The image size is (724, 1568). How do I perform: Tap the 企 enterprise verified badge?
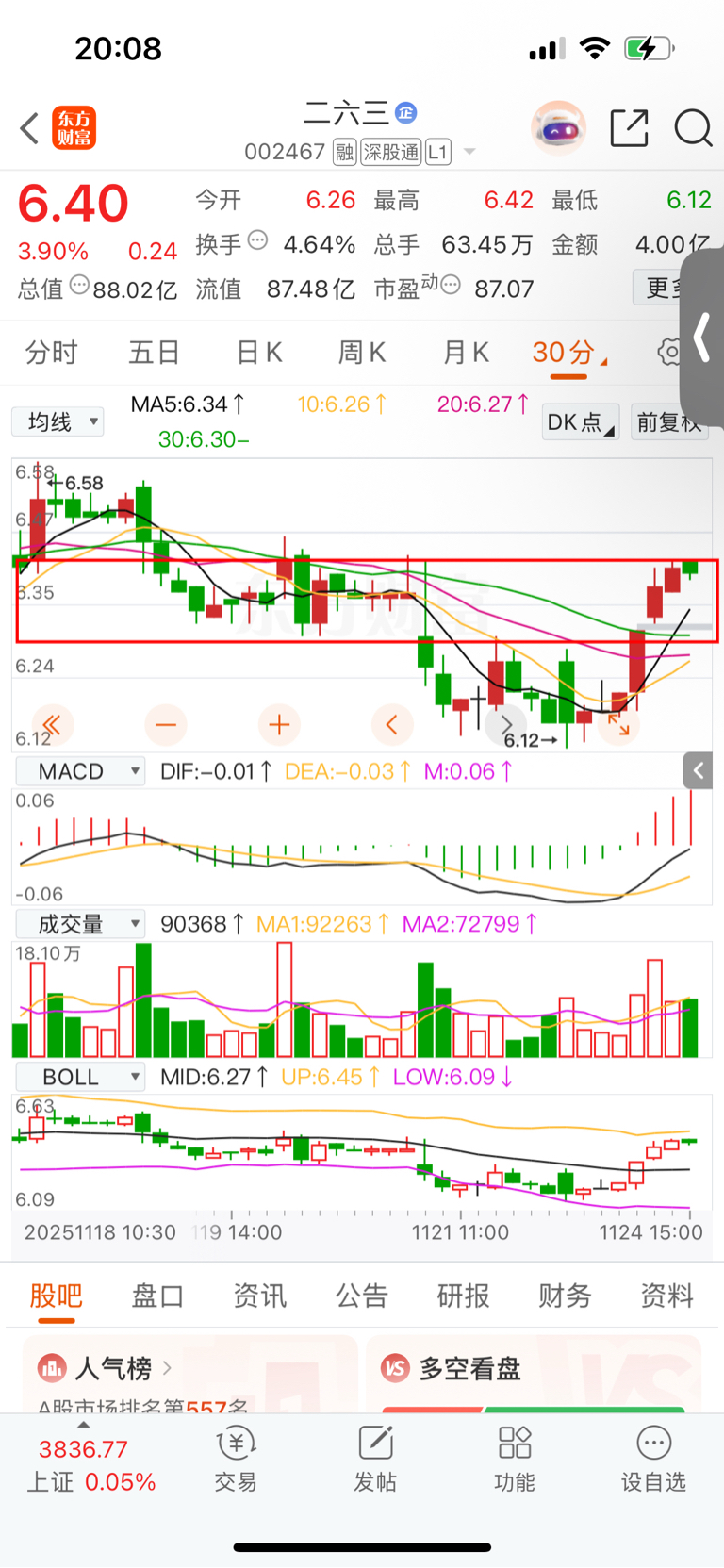406,113
